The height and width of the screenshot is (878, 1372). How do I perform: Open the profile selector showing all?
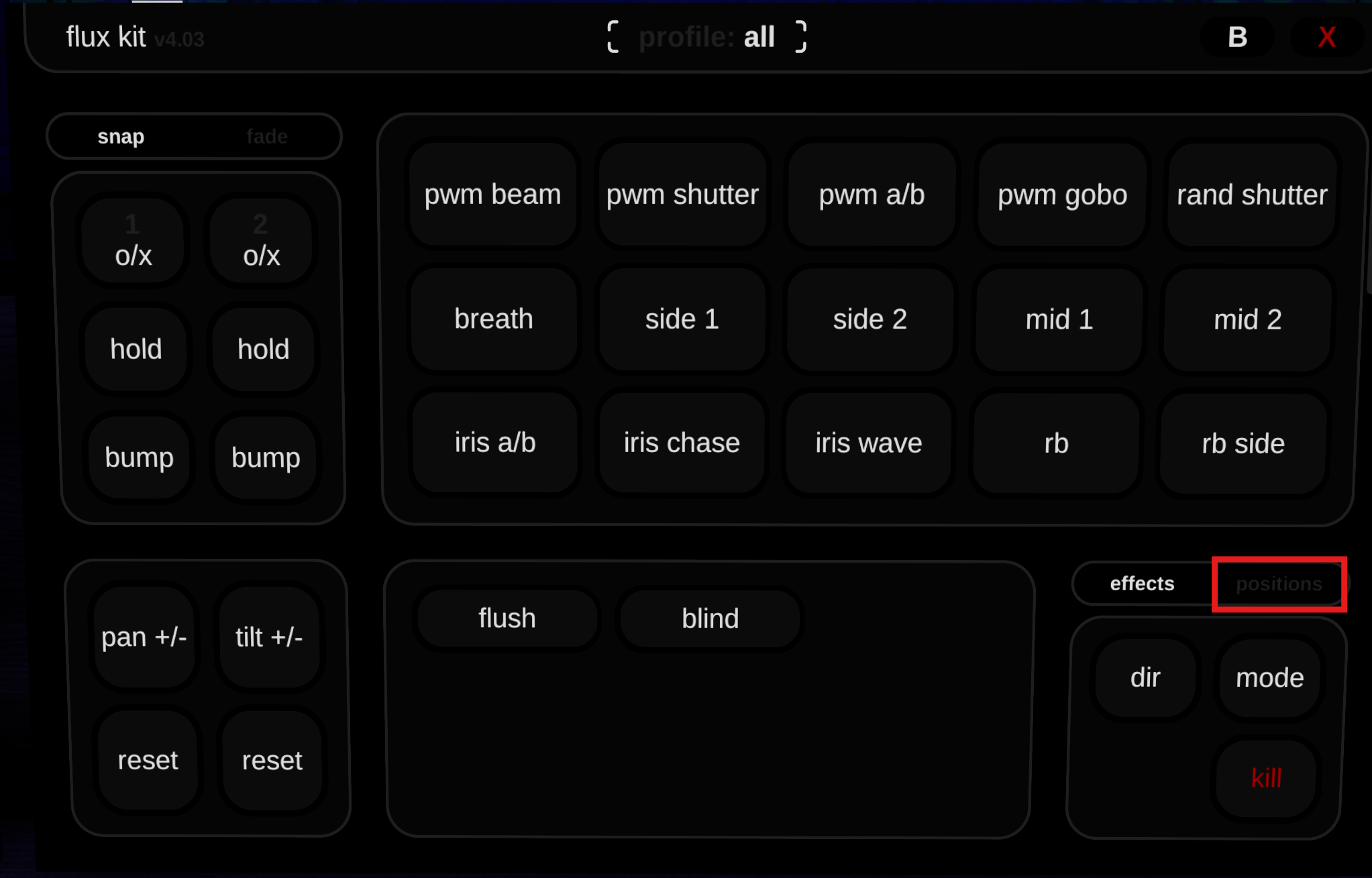pyautogui.click(x=705, y=37)
